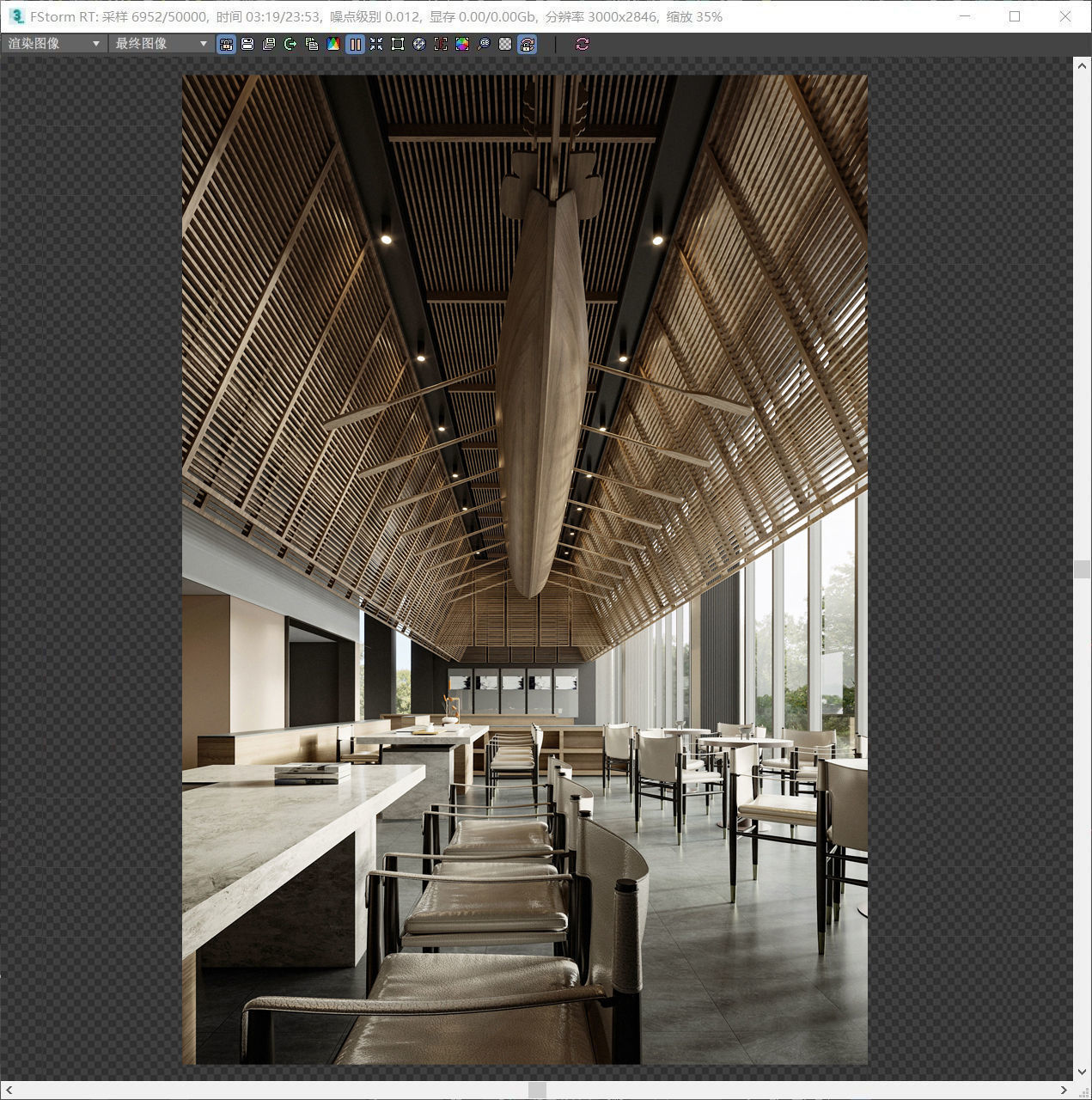Close the FStorm RT window
Image resolution: width=1092 pixels, height=1100 pixels.
1065,16
